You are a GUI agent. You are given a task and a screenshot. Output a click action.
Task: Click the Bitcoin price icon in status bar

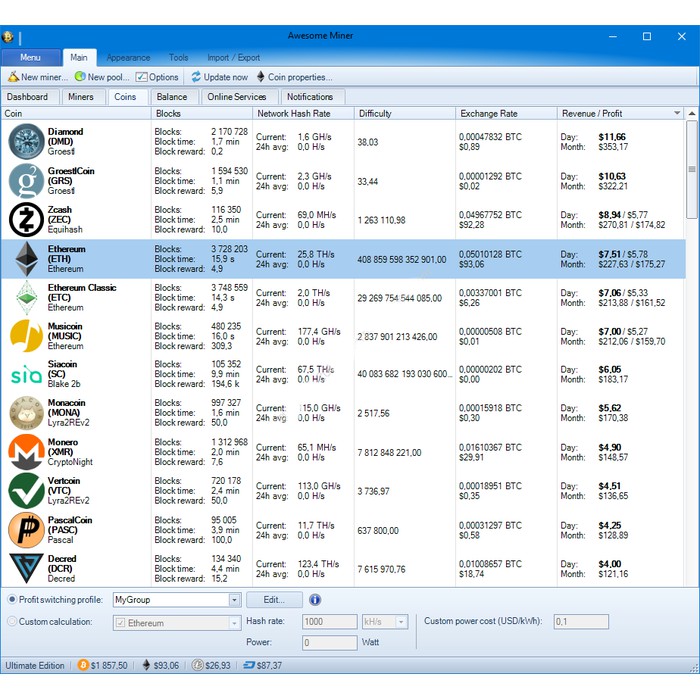point(84,665)
